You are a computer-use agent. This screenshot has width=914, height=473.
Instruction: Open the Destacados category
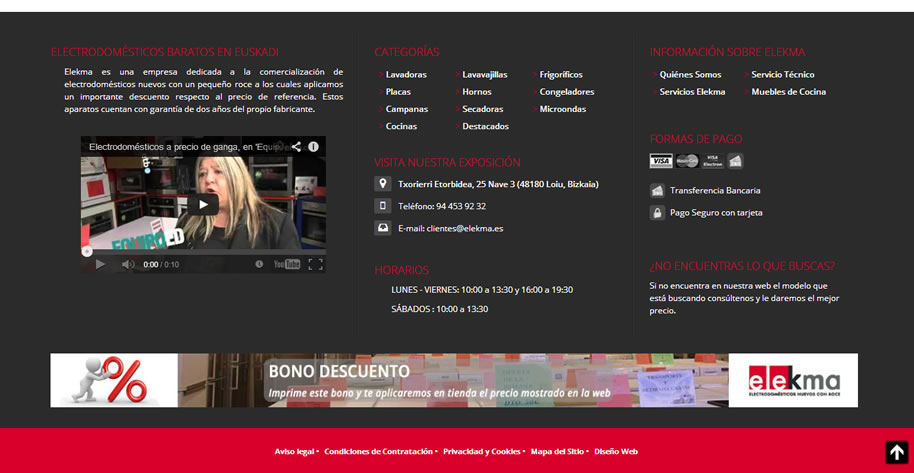pyautogui.click(x=486, y=126)
